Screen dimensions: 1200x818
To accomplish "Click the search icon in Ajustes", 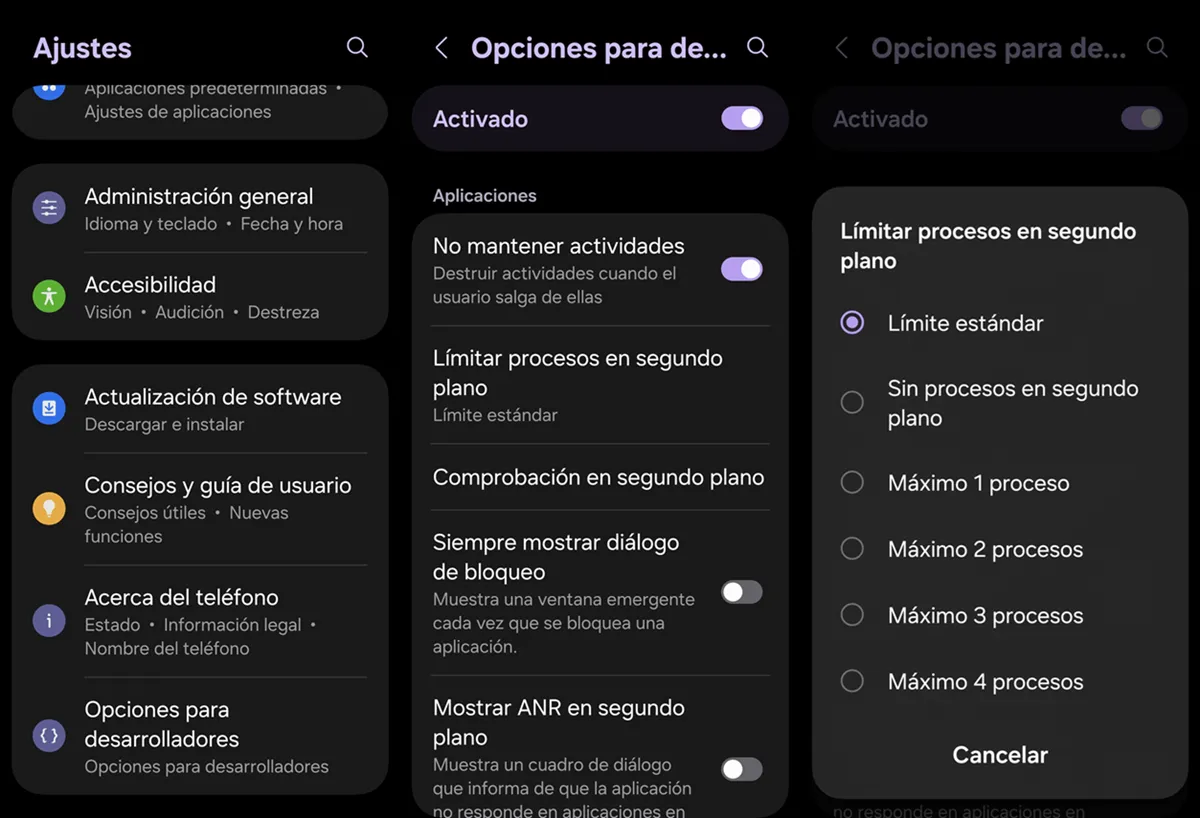I will coord(357,47).
